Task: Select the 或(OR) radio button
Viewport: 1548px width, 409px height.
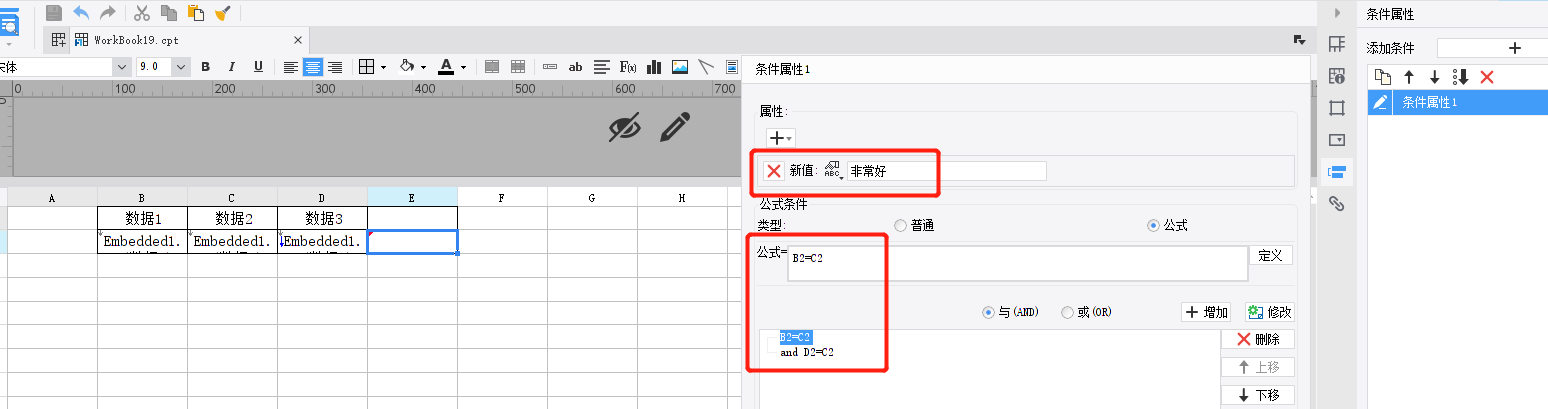Action: [1087, 312]
